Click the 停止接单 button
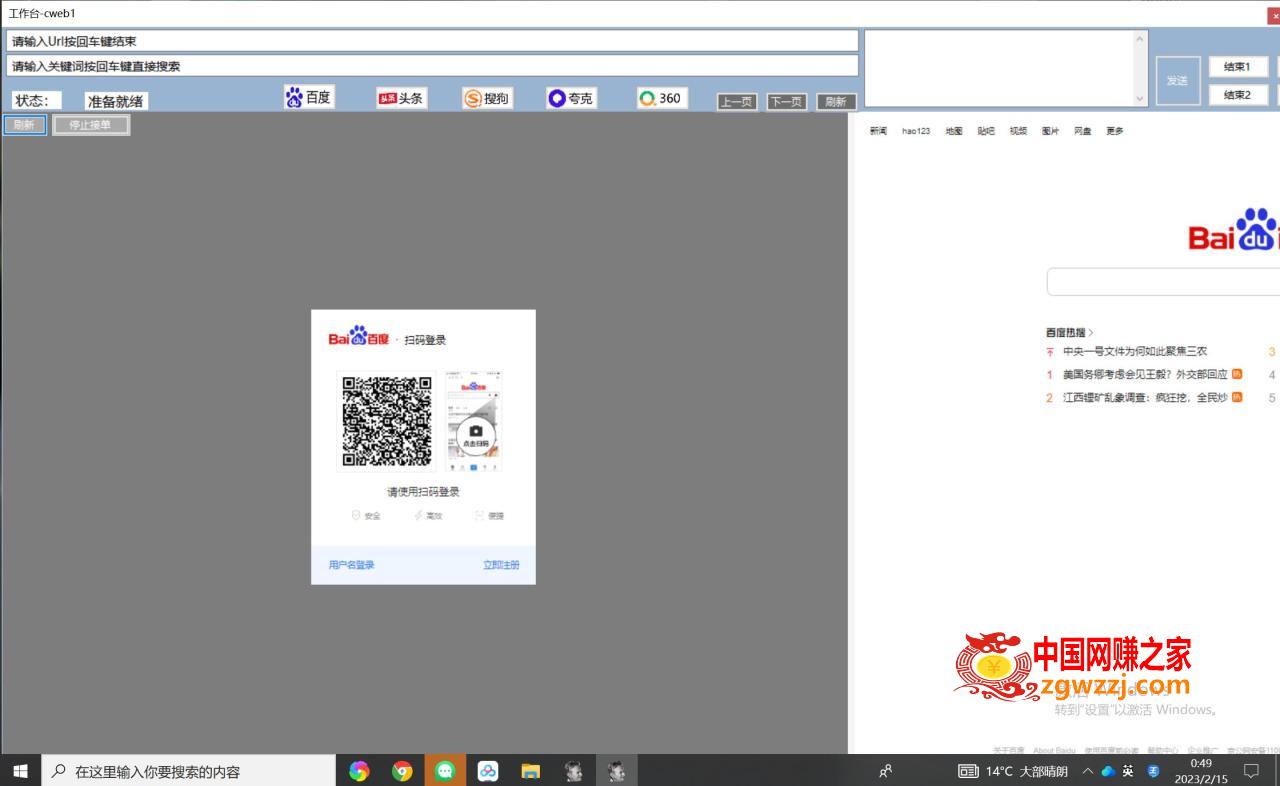Viewport: 1280px width, 786px height. (91, 125)
